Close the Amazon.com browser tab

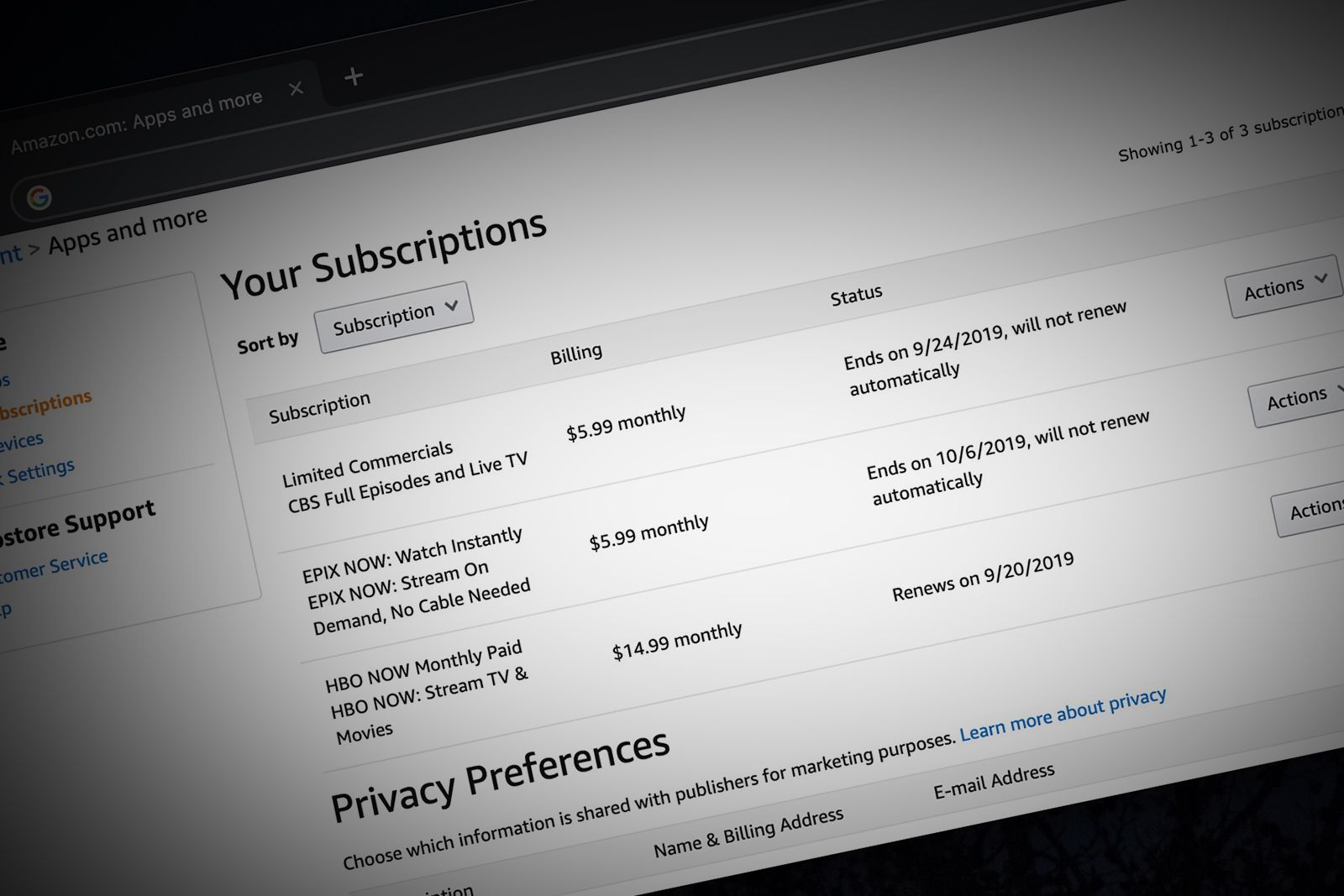[x=296, y=88]
